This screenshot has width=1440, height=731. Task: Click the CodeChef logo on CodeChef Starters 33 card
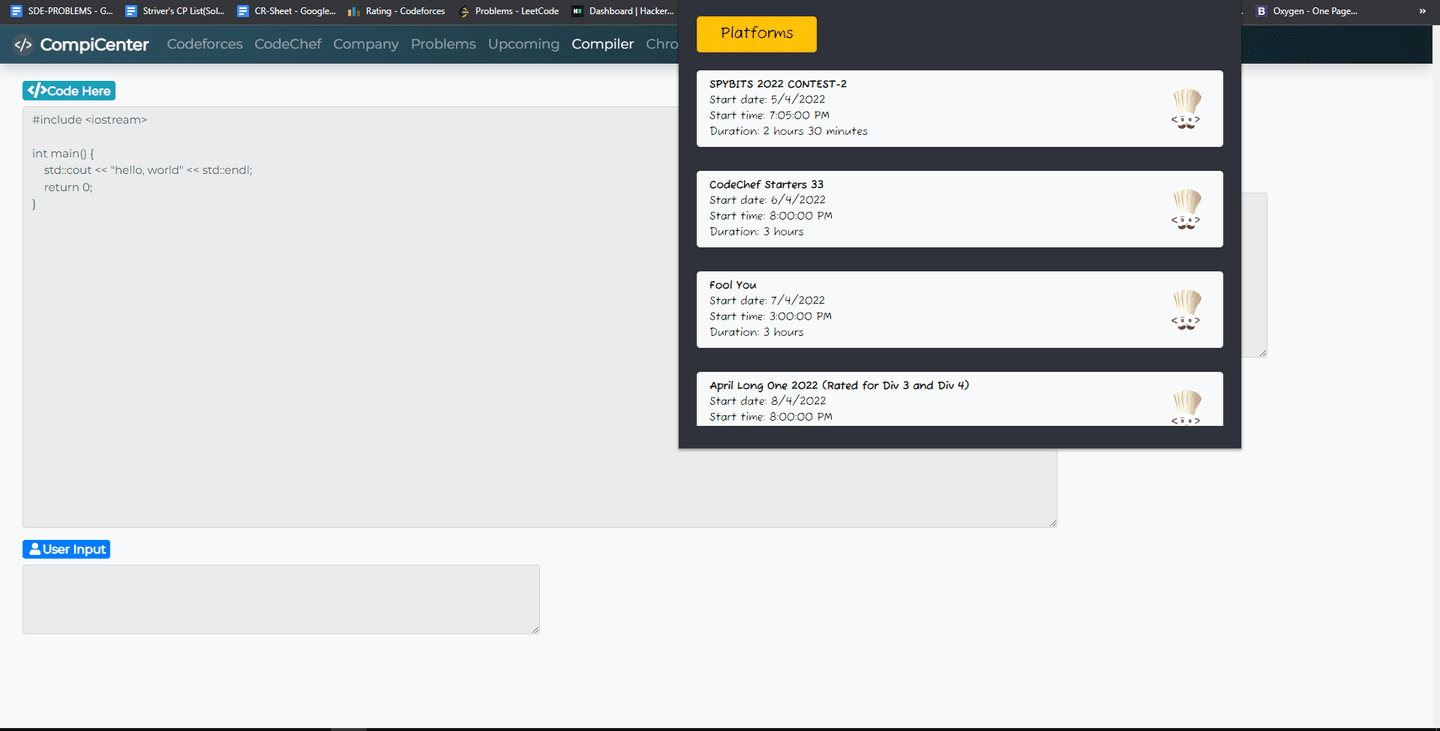[x=1186, y=210]
